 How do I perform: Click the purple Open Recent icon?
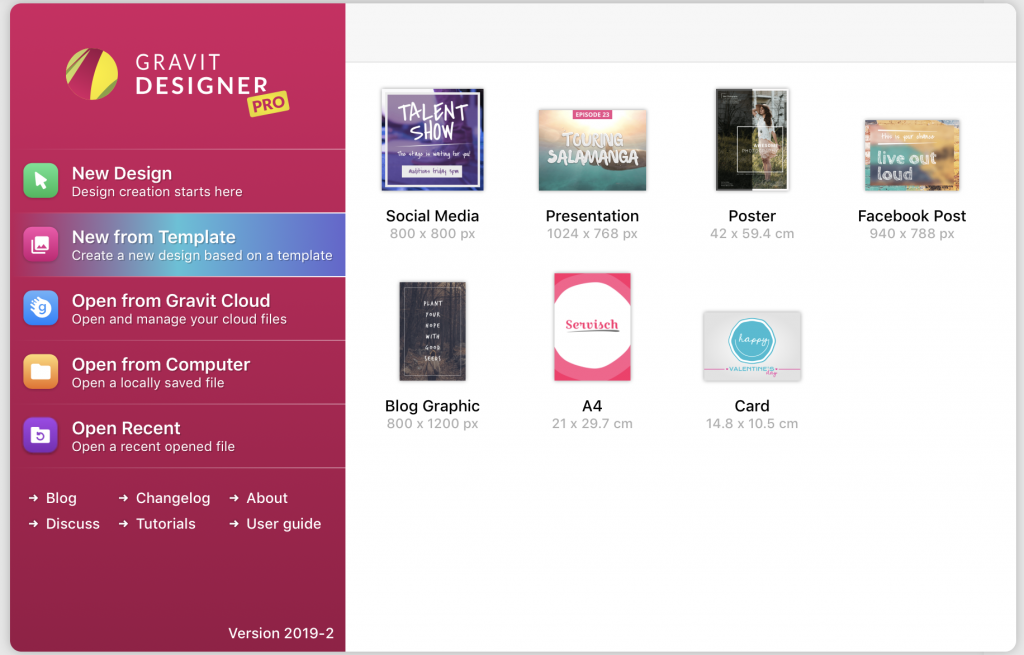[x=40, y=436]
